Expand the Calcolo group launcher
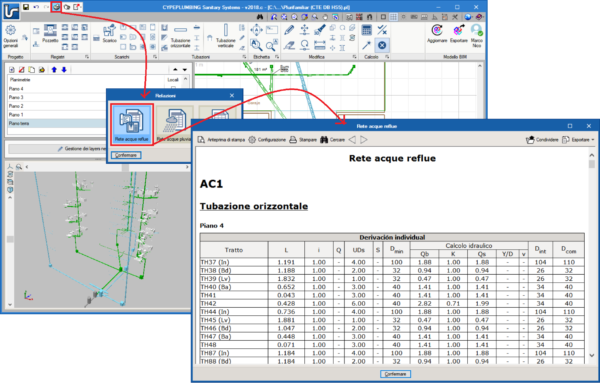The height and width of the screenshot is (383, 600). (x=387, y=57)
